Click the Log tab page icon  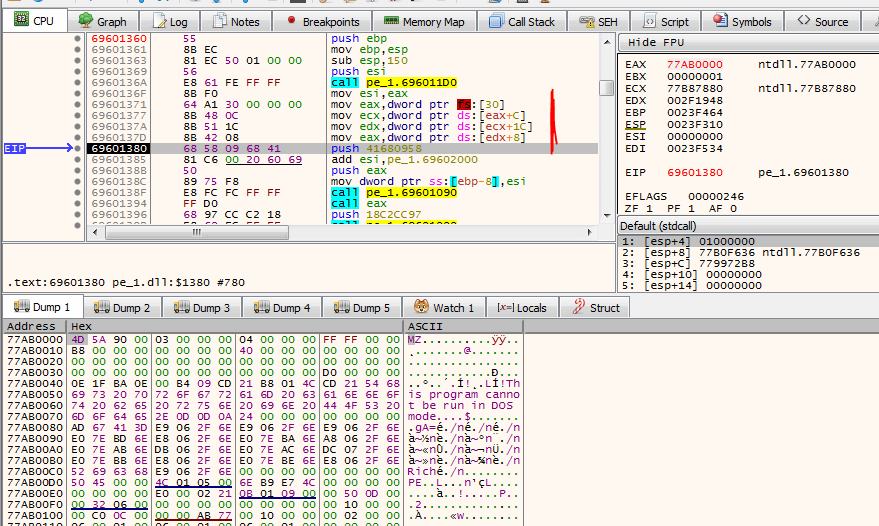[160, 21]
